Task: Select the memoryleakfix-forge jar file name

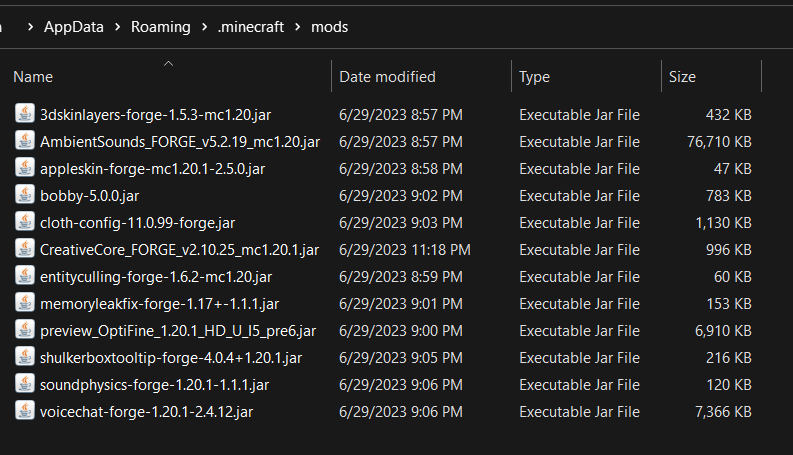Action: (x=159, y=304)
